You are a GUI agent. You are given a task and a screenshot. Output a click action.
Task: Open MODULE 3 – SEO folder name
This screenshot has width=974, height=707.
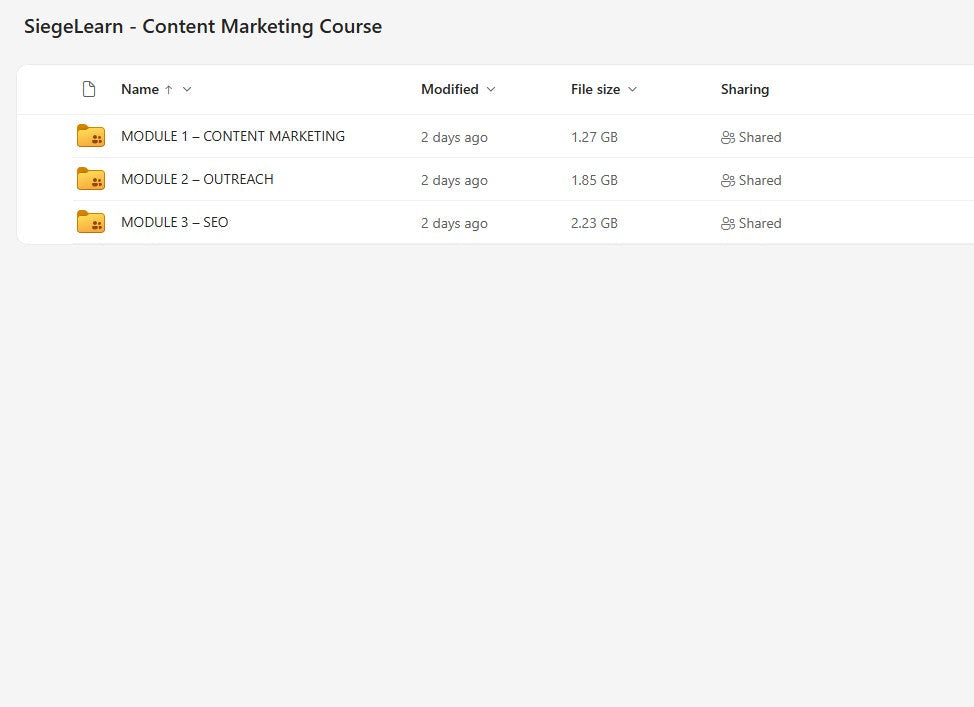point(175,222)
